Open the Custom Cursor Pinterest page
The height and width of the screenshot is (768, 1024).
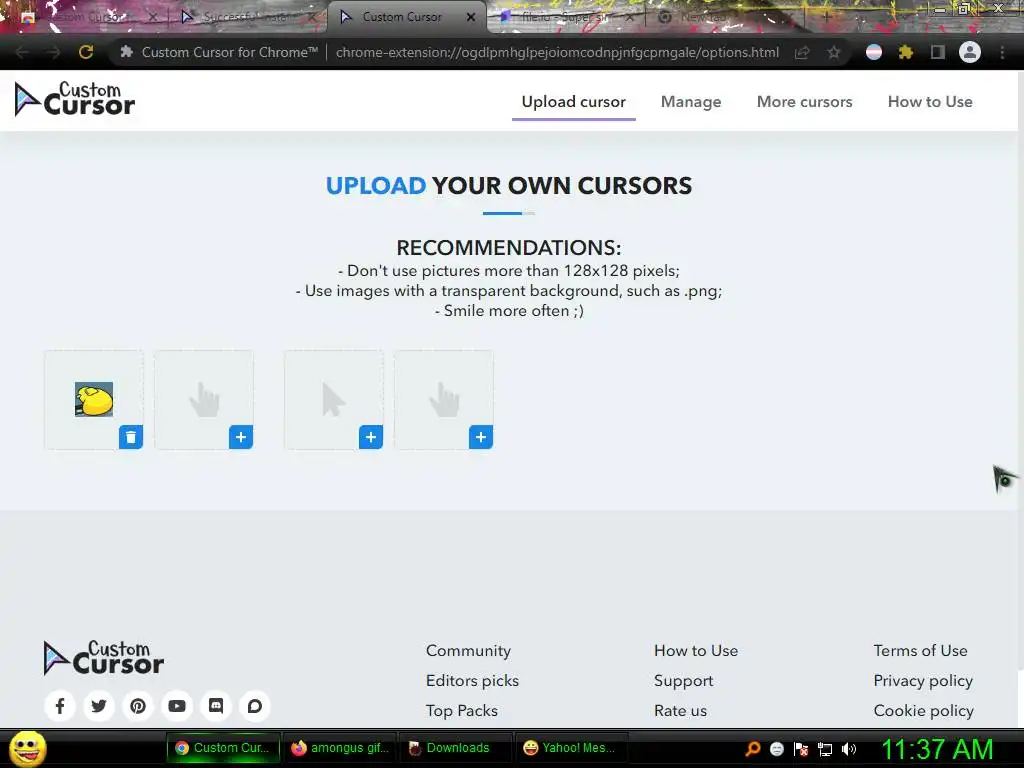138,706
